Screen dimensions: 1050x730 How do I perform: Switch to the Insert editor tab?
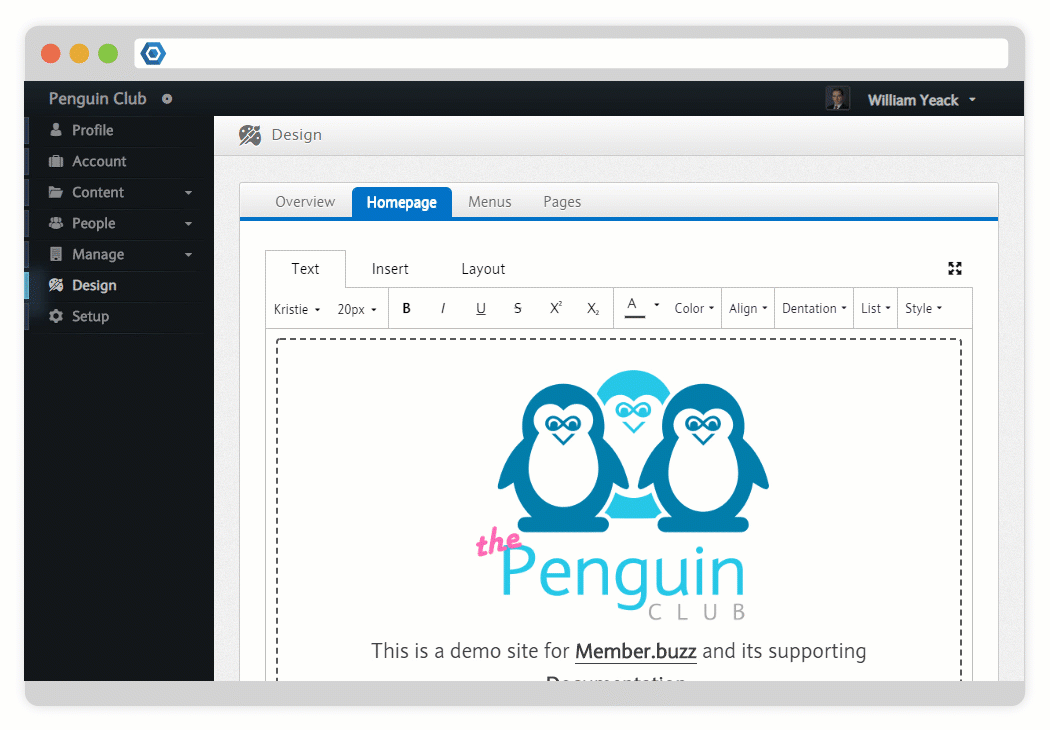(x=390, y=269)
